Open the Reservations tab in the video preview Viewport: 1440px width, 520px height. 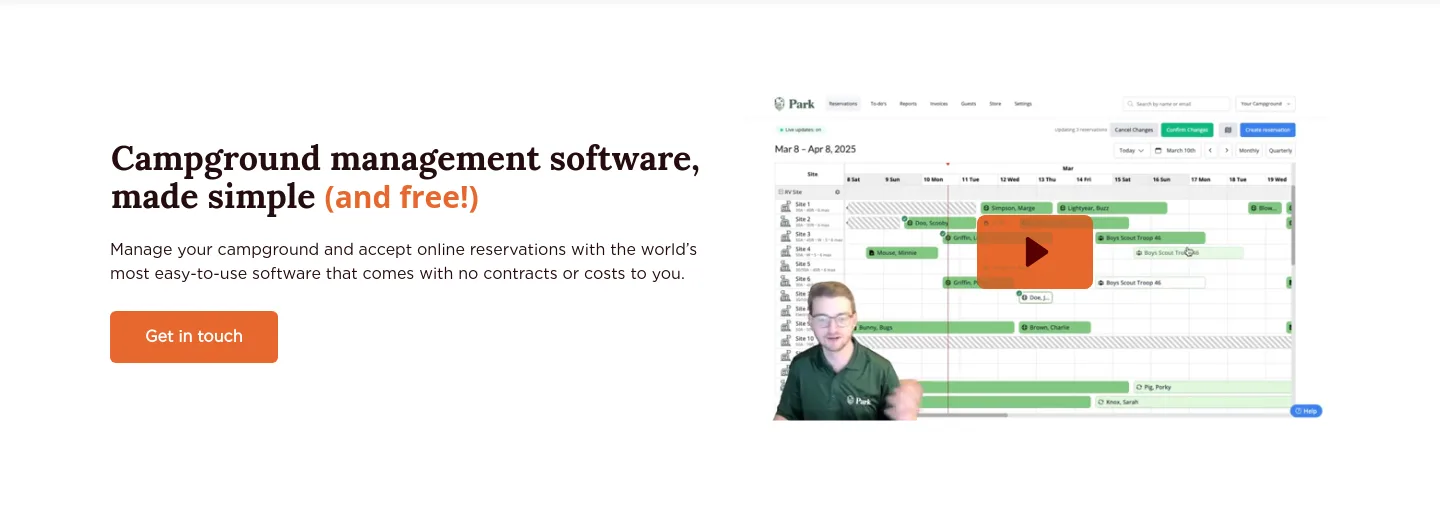pos(843,104)
